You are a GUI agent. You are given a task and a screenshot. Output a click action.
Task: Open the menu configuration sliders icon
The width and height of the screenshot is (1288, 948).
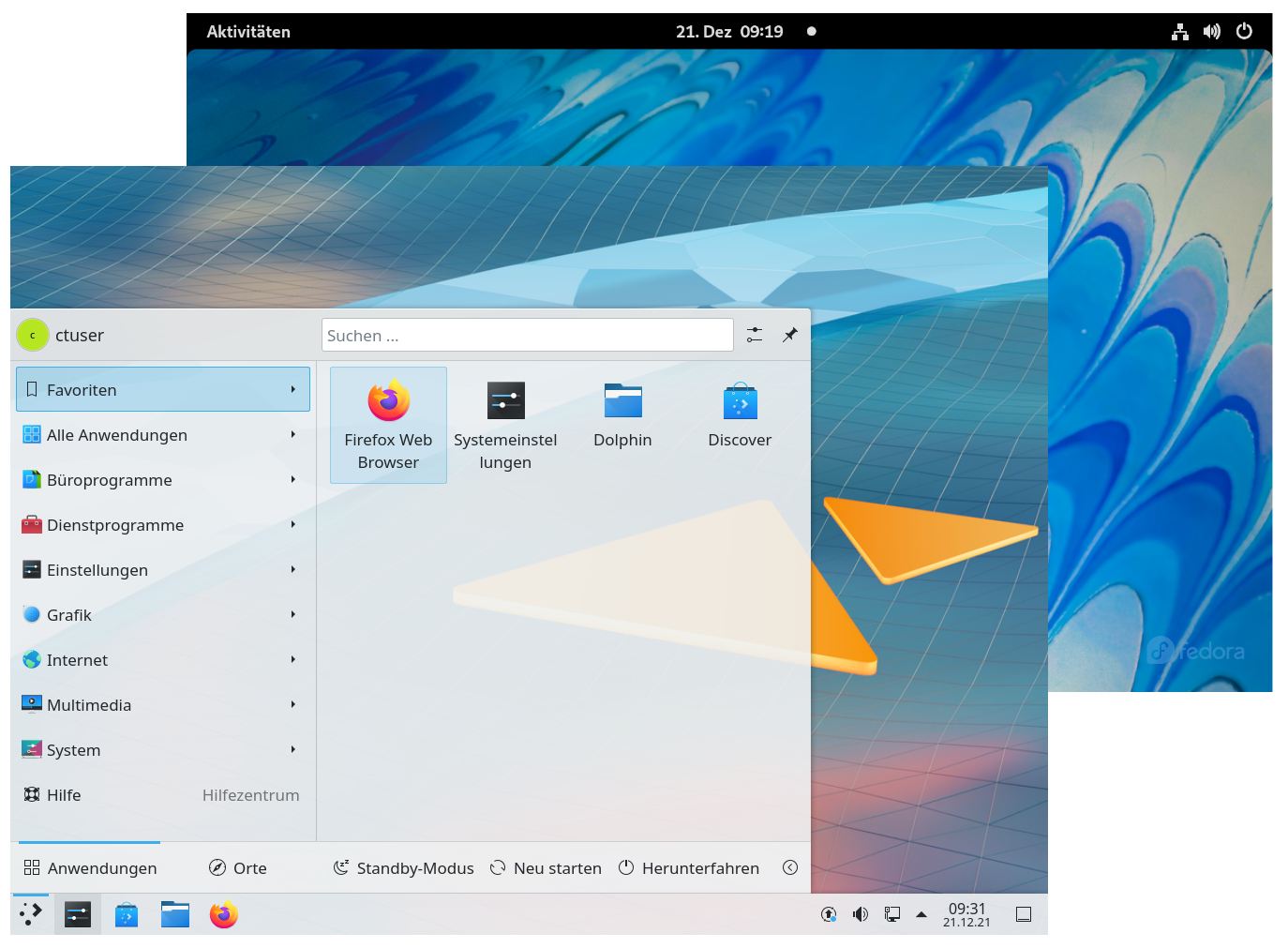(x=755, y=335)
